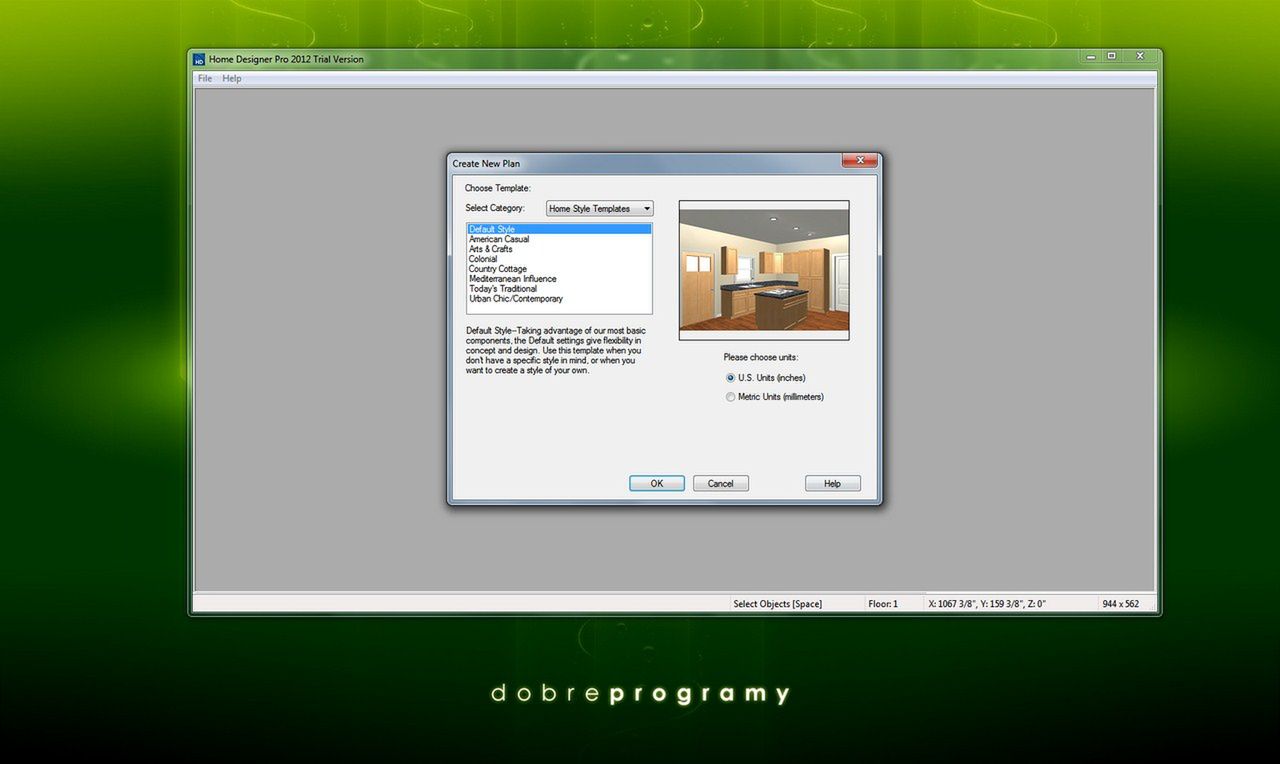Select Metric Units (millimeters) radio button
This screenshot has height=764, width=1280.
click(731, 397)
